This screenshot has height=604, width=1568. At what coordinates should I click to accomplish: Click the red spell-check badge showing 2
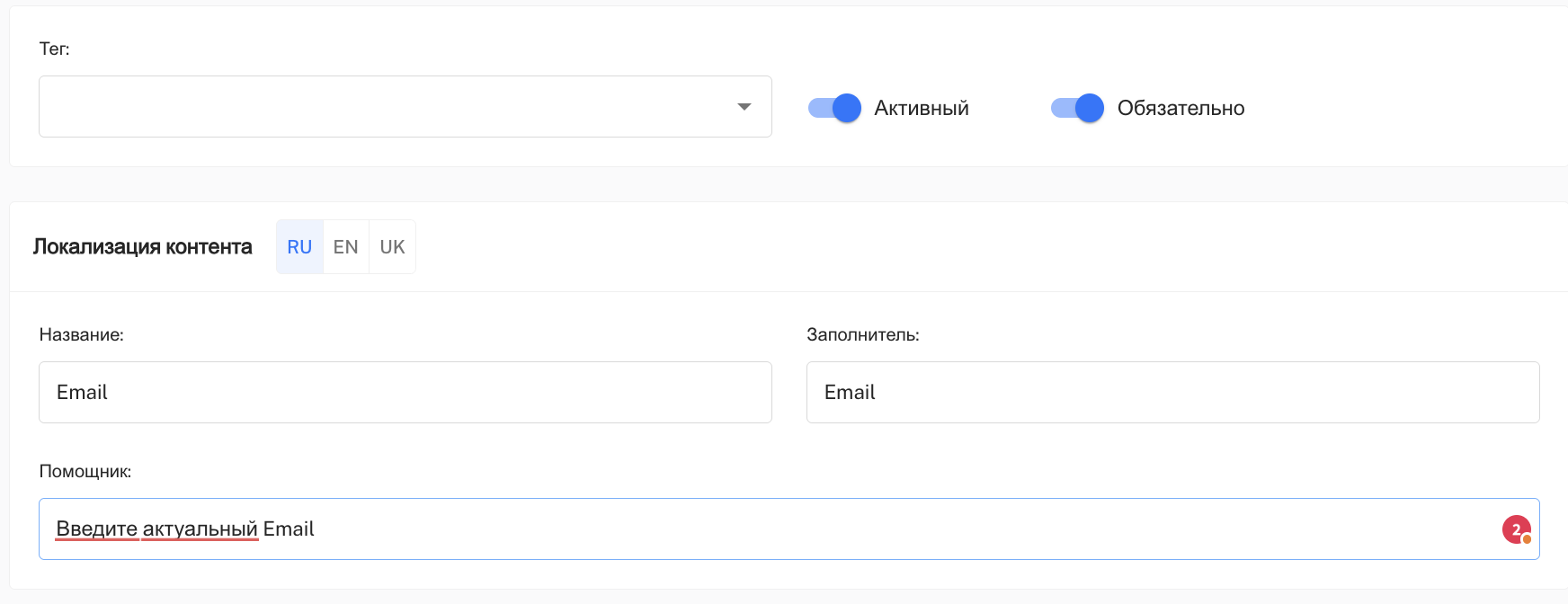click(x=1516, y=529)
